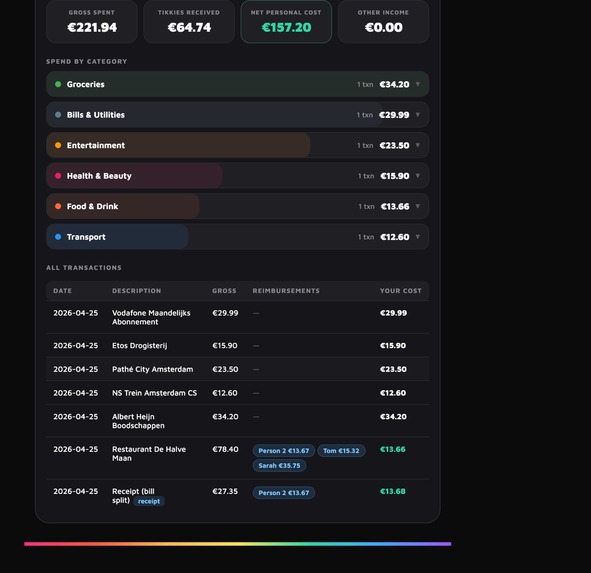The width and height of the screenshot is (591, 573).
Task: Sort by the Description column header
Action: click(x=136, y=291)
